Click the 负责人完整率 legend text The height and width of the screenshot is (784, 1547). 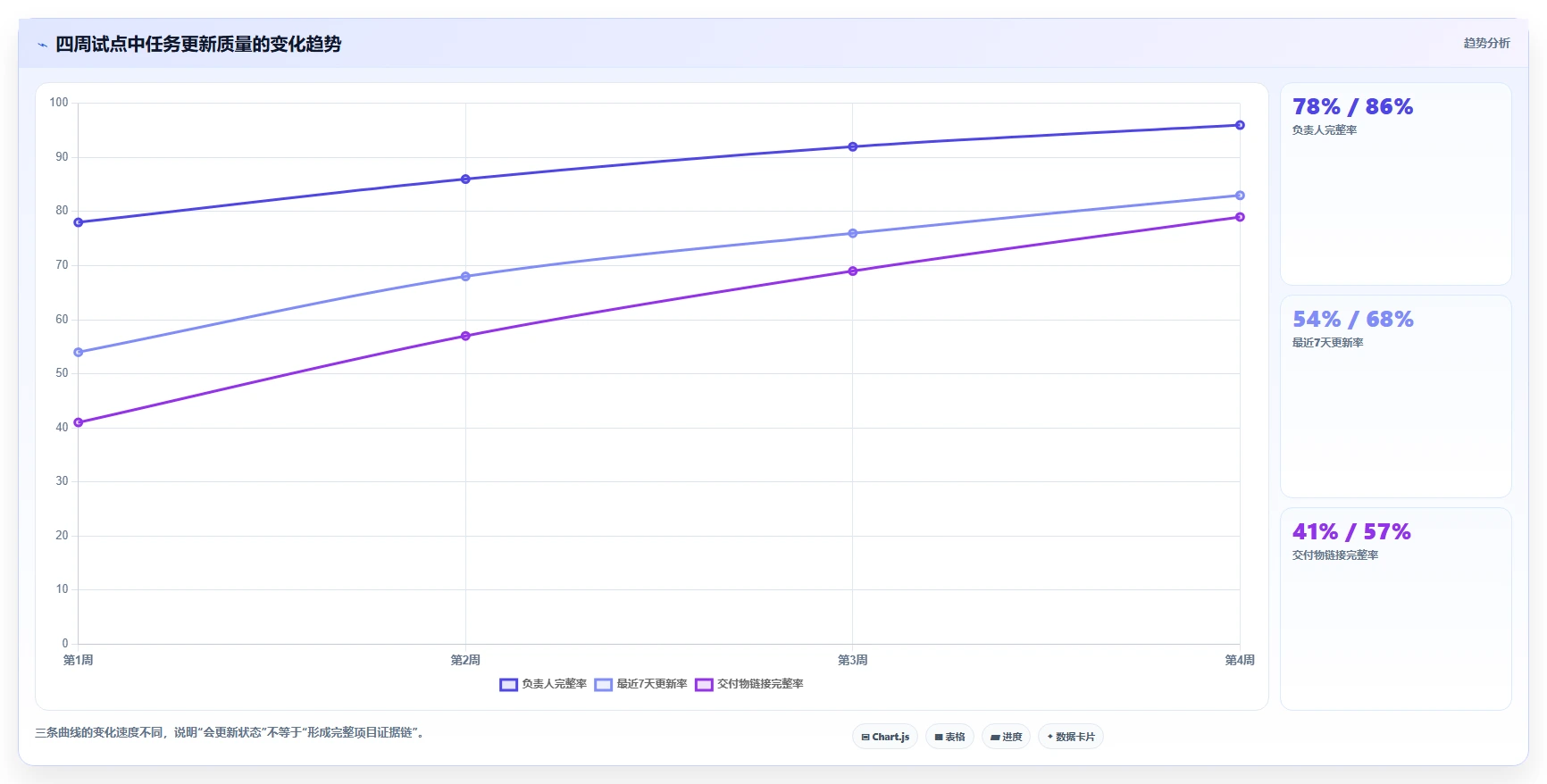coord(554,684)
